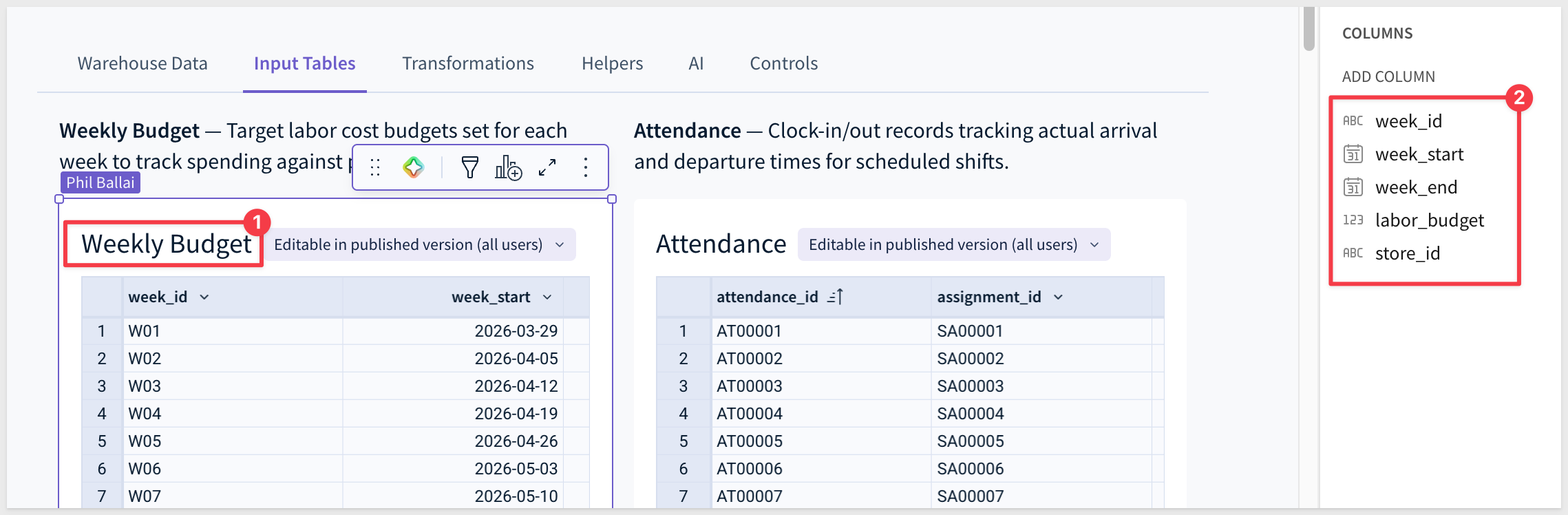Select store_id in the columns panel
Image resolution: width=1568 pixels, height=515 pixels.
click(x=1408, y=253)
